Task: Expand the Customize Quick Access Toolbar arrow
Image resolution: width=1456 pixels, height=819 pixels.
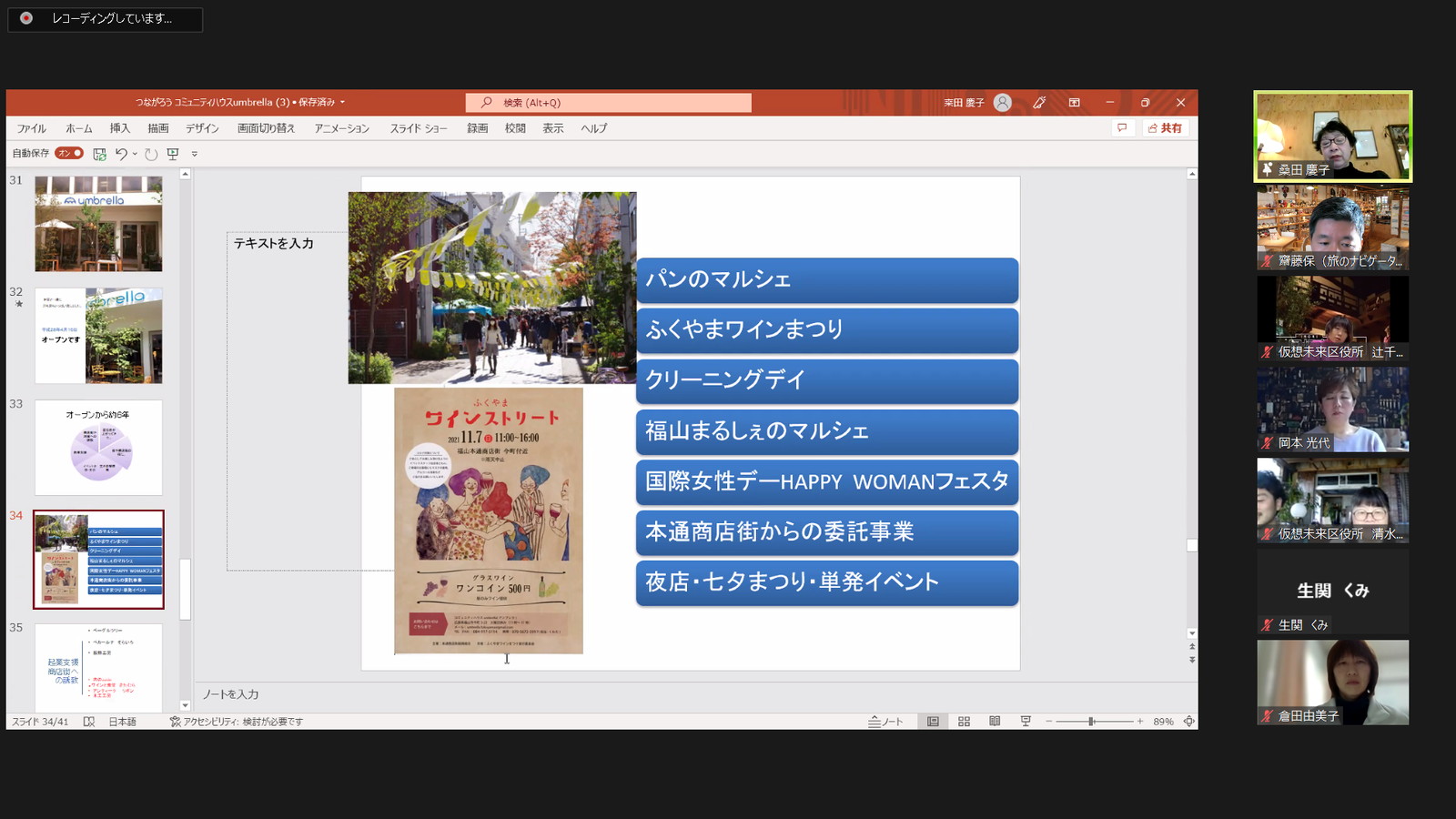Action: 194,155
